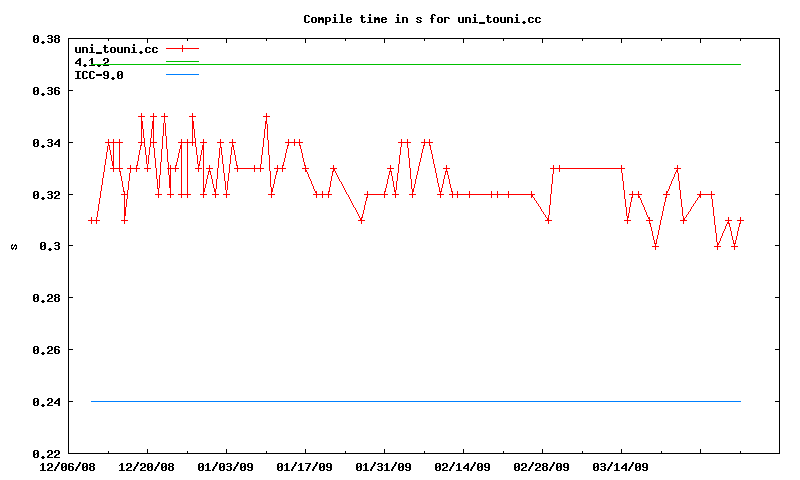
Task: Click the blue ICC-9.0 legend line sample
Action: click(x=182, y=74)
